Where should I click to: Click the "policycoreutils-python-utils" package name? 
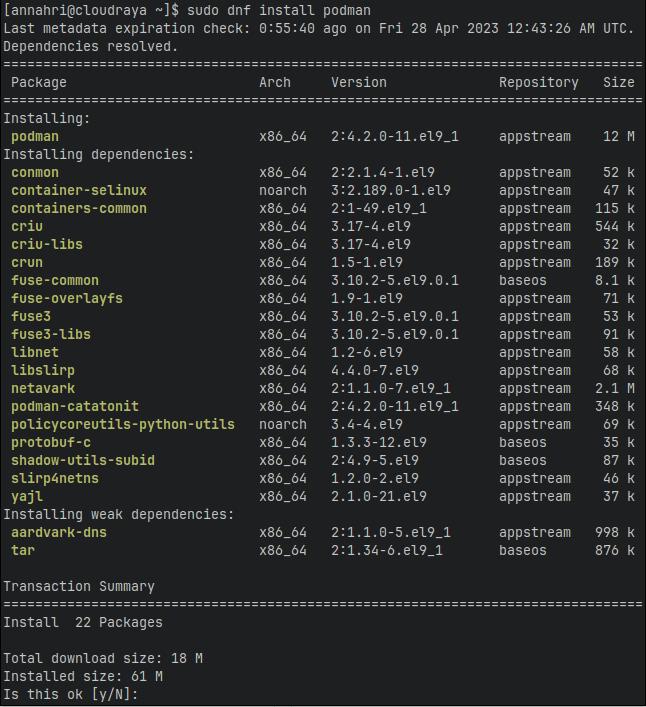tap(123, 424)
